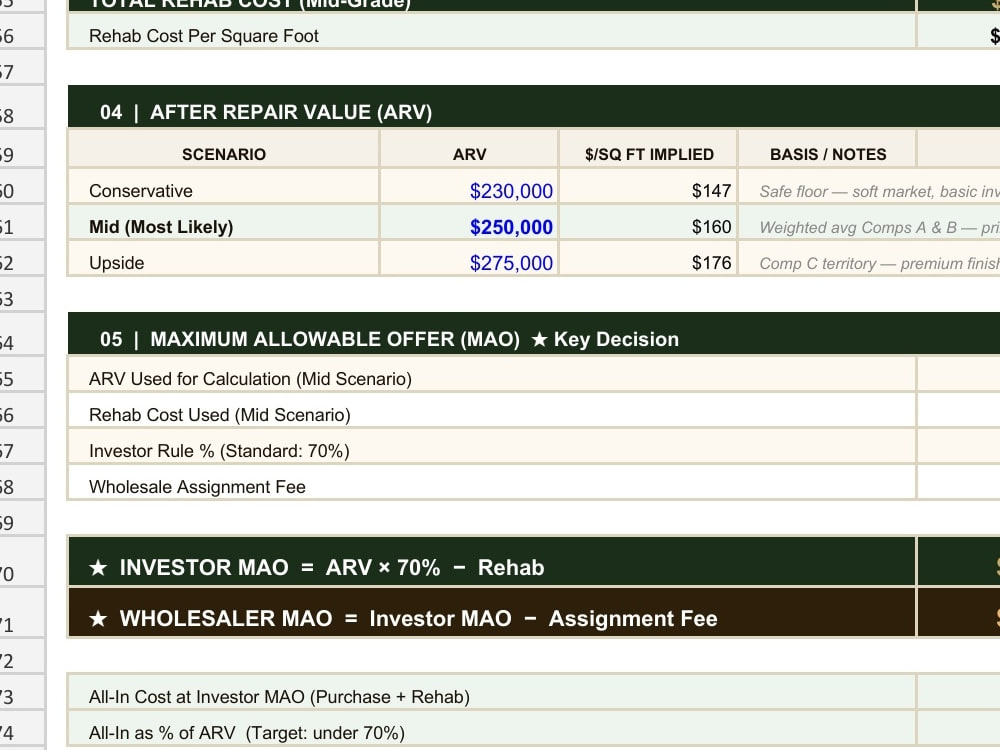Select 'All-In as % of ARV' cell

pos(492,728)
